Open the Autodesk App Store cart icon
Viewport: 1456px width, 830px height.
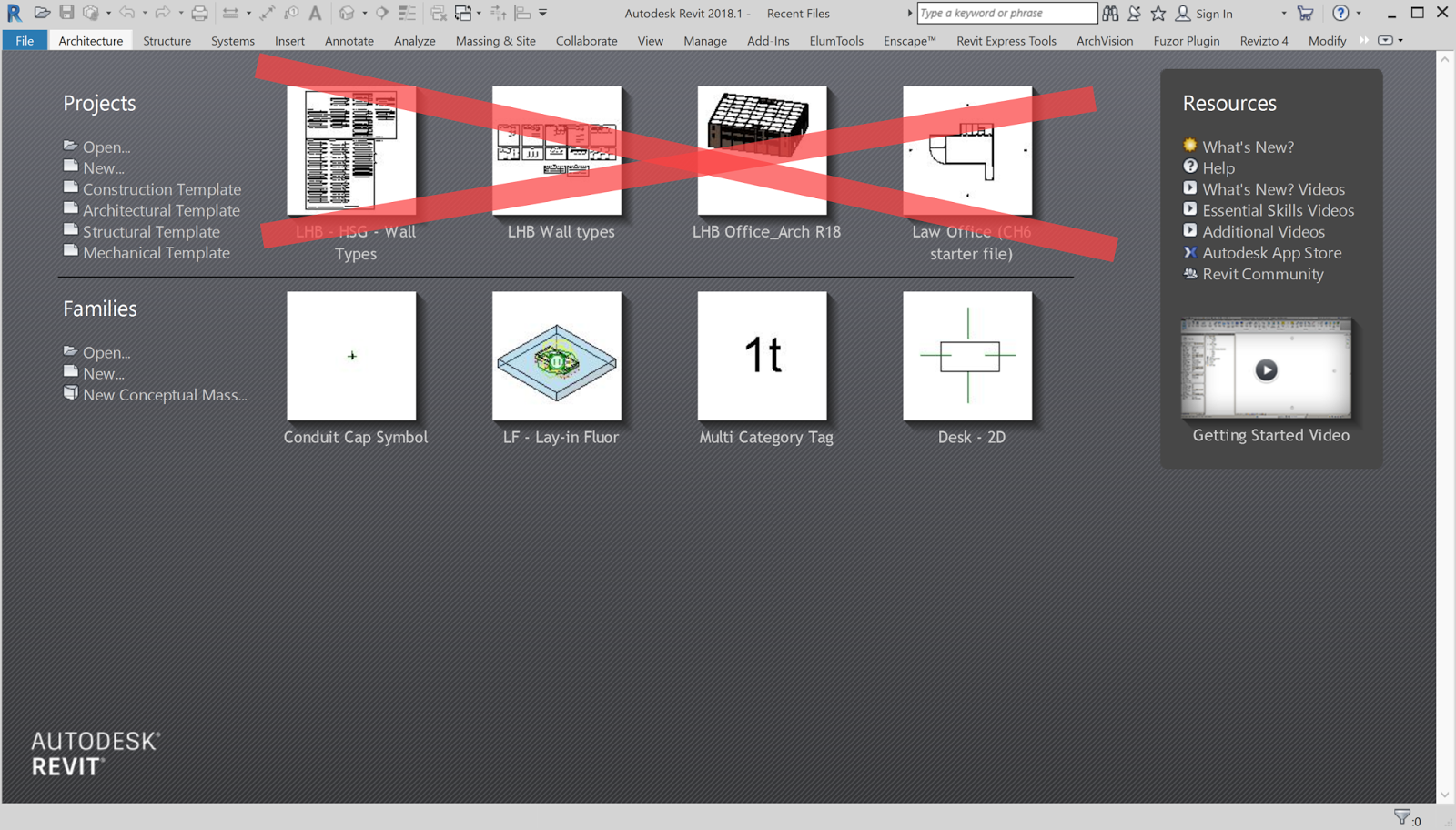1306,13
